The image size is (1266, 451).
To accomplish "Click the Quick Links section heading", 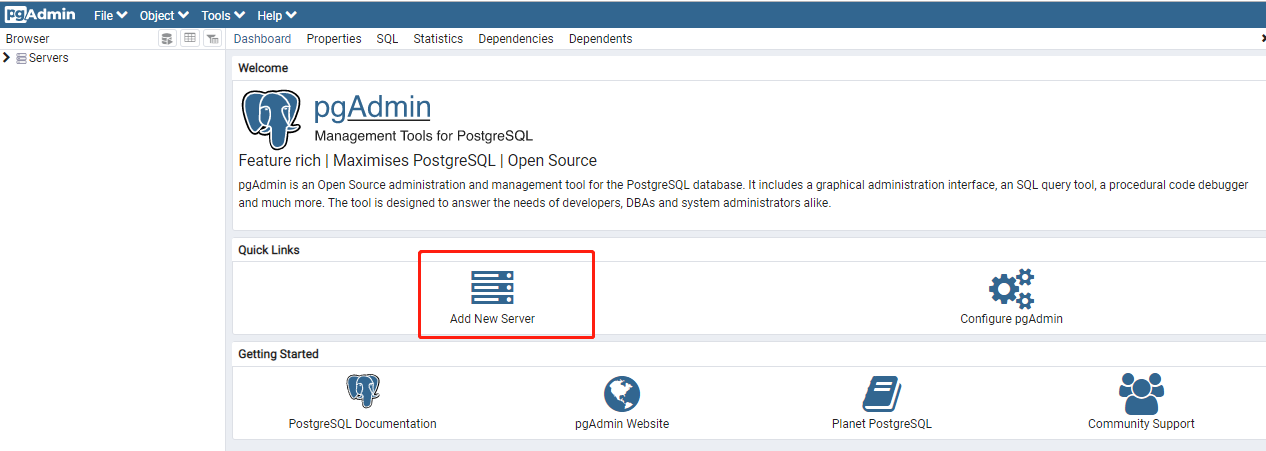I will [269, 250].
